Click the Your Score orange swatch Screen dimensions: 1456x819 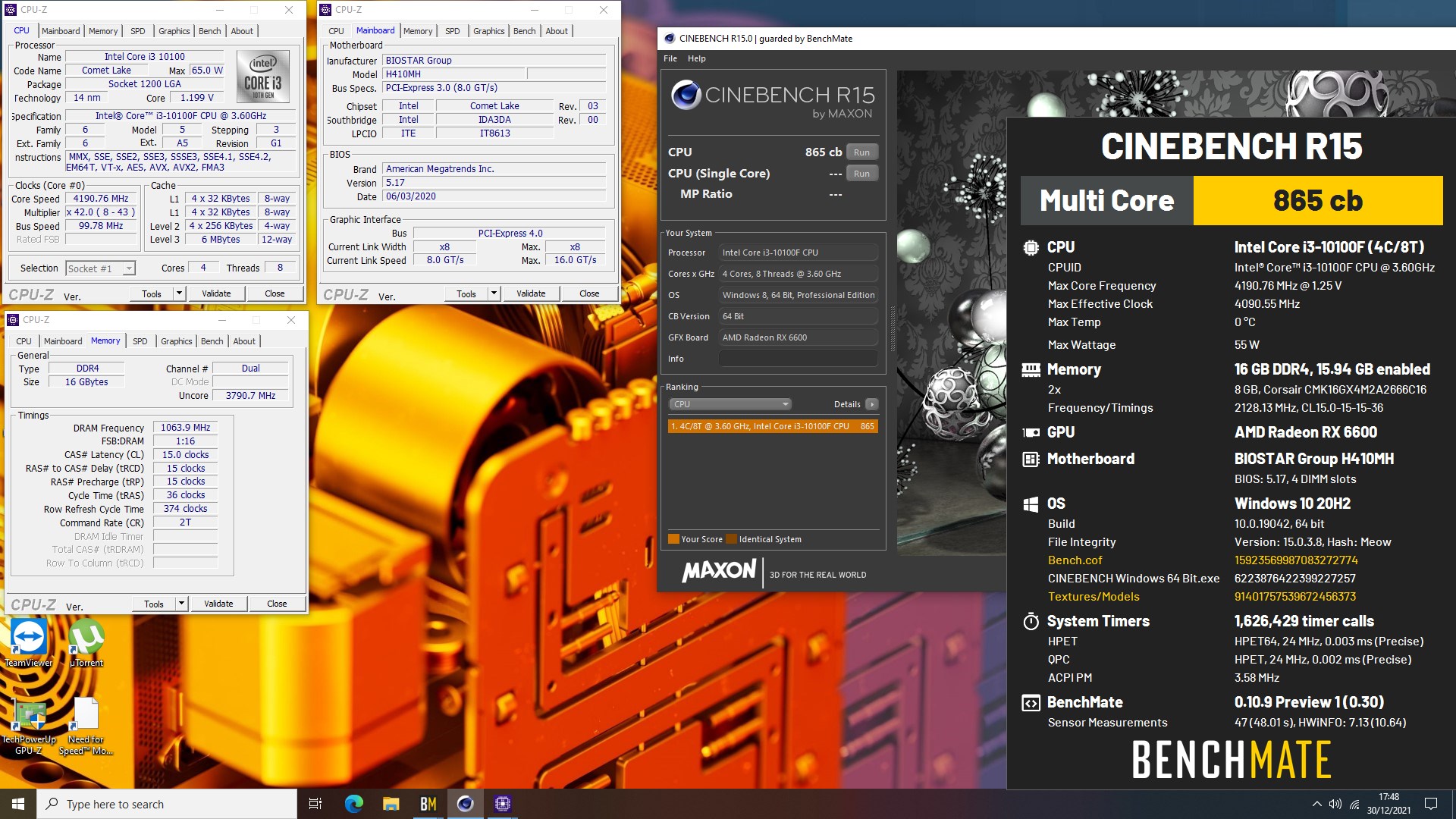(673, 539)
